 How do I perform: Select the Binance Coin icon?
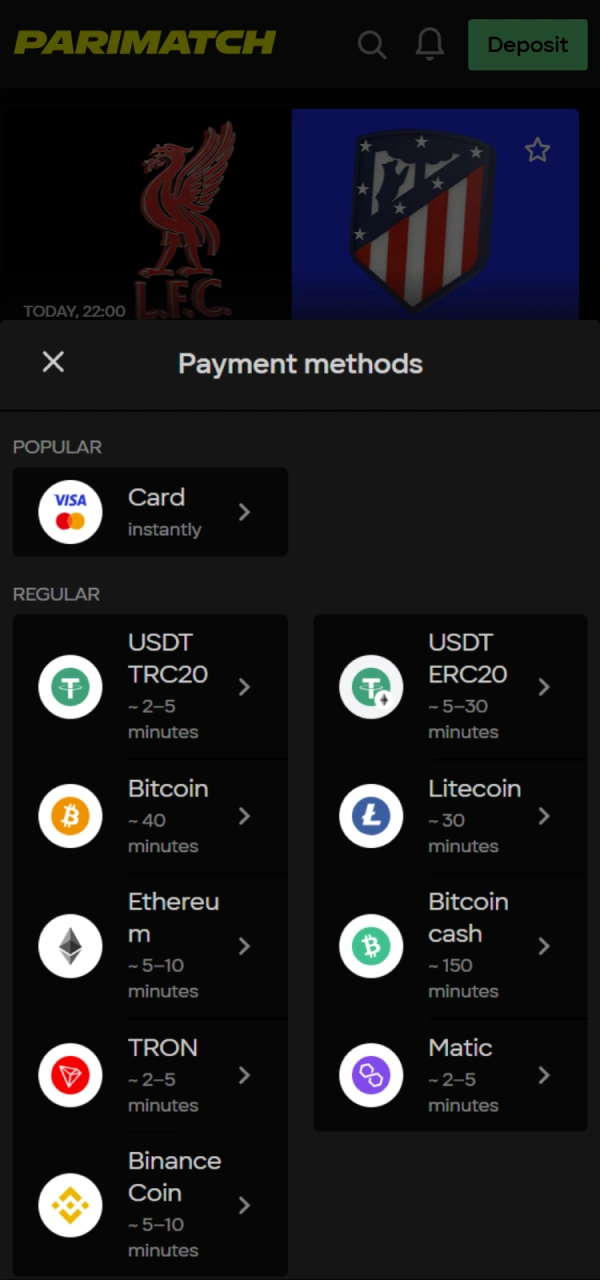(x=70, y=1205)
